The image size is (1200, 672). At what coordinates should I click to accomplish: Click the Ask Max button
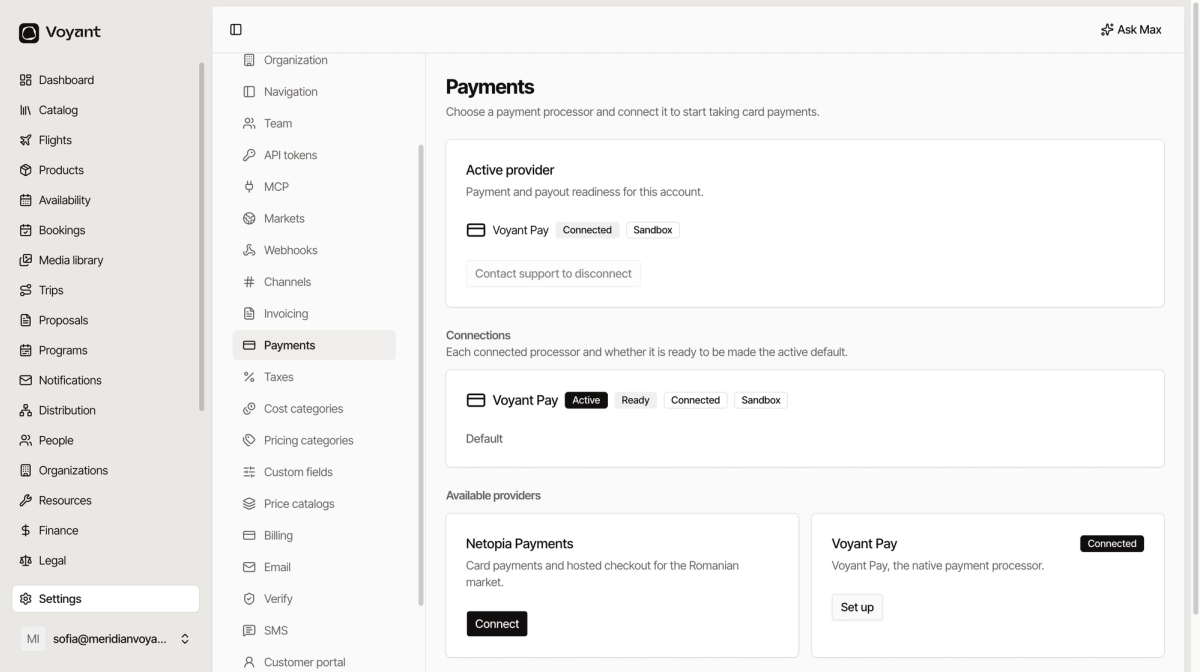point(1131,30)
